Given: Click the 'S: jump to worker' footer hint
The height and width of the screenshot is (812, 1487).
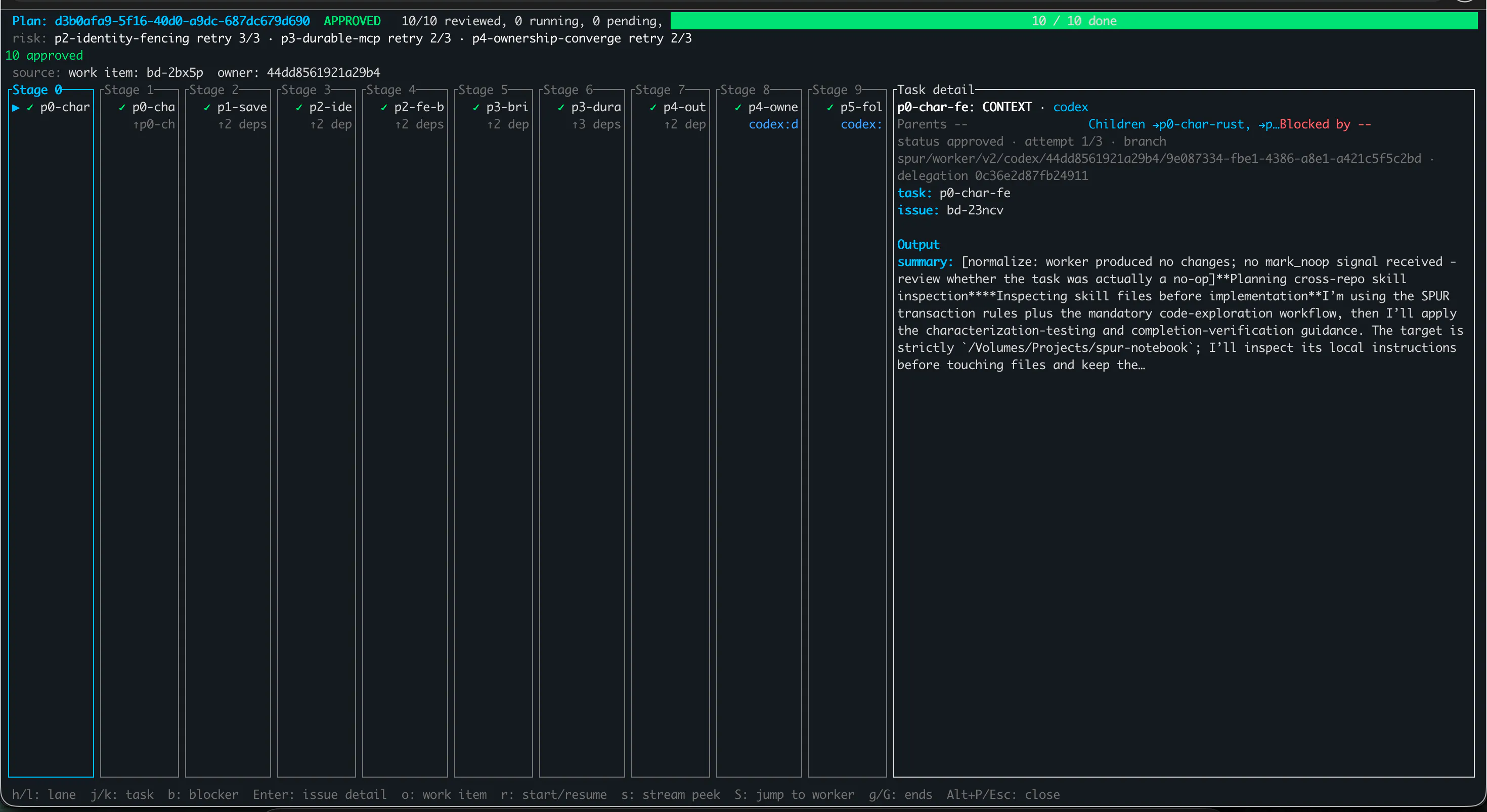Looking at the screenshot, I should pos(794,795).
